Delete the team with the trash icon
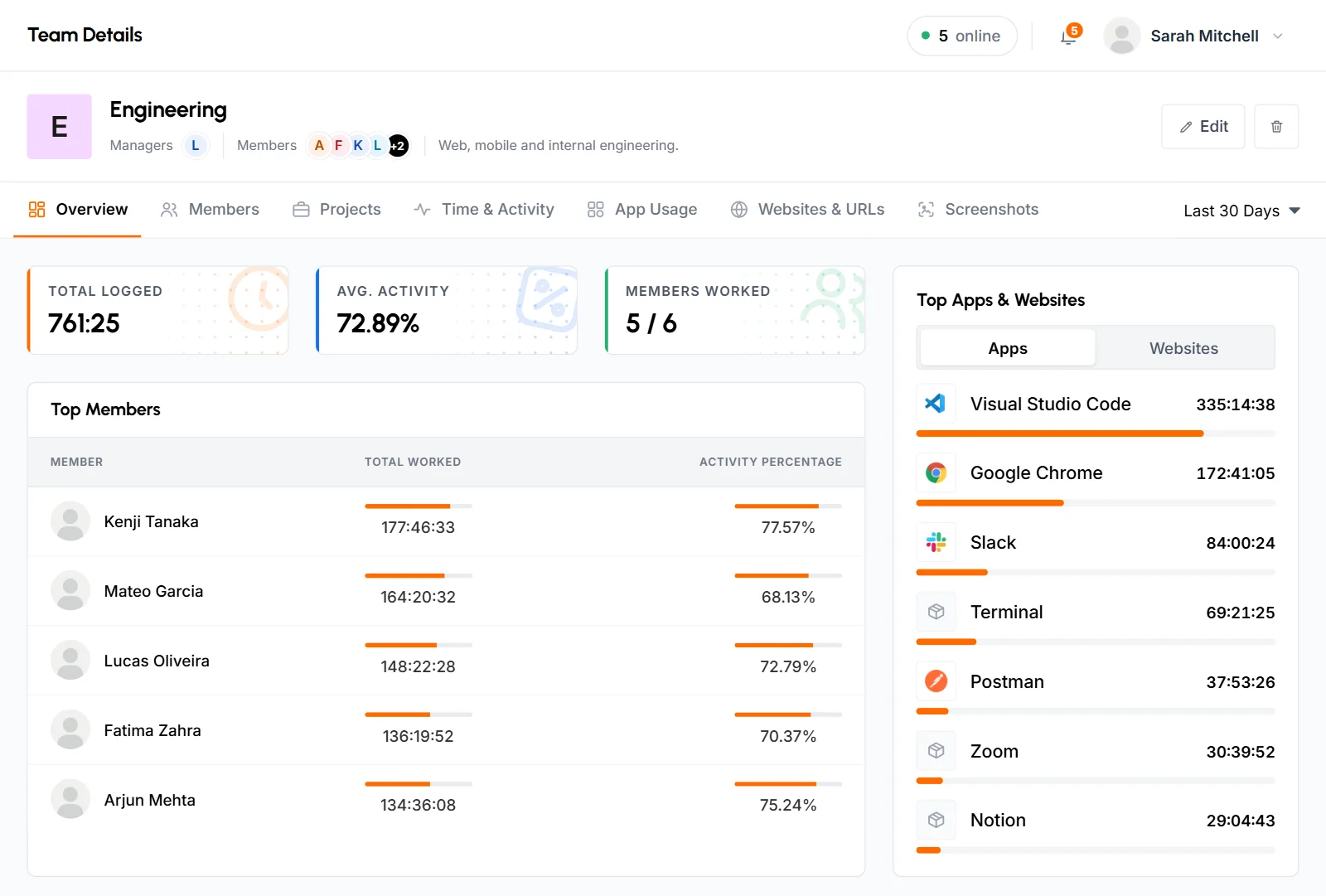 (1276, 127)
